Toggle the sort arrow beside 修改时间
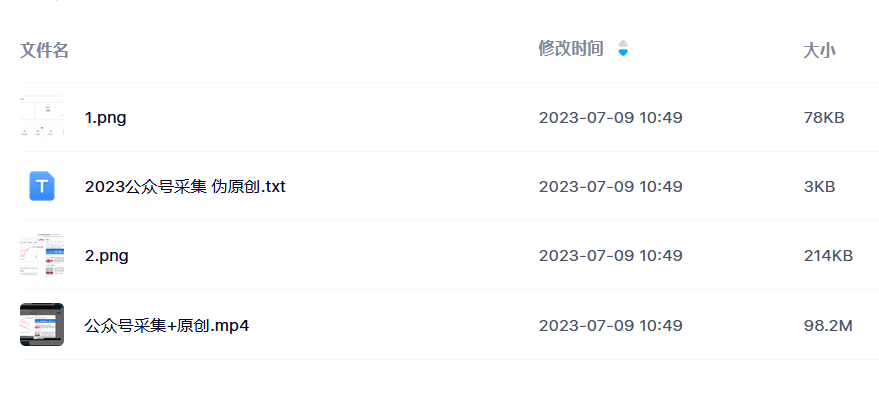 click(x=623, y=49)
